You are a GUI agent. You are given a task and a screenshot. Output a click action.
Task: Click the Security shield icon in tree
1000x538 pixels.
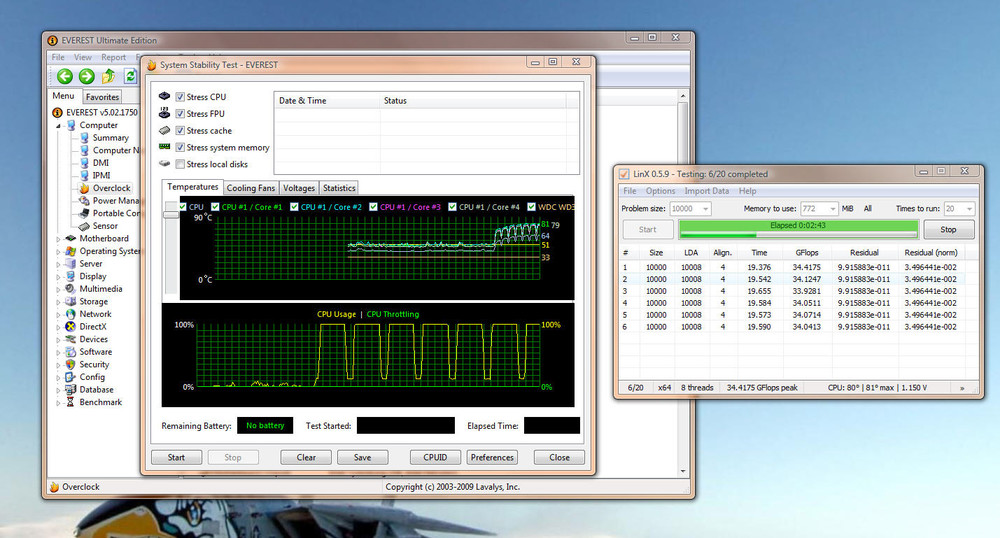click(71, 364)
